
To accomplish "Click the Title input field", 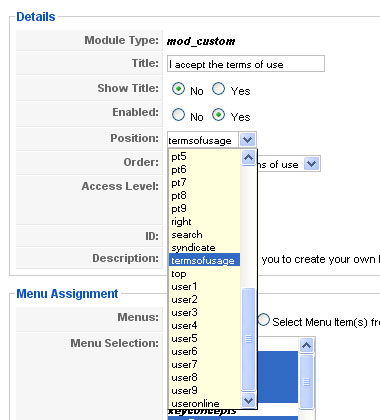I will [246, 64].
